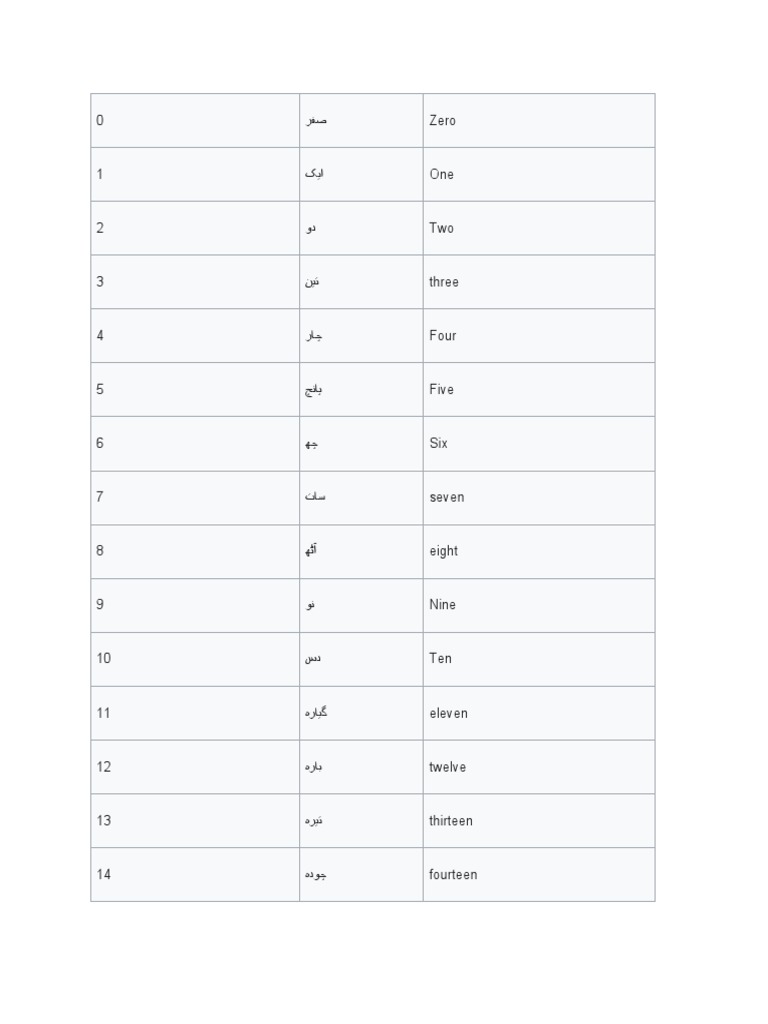This screenshot has height=1024, width=768.
Task: Select the Urdu word in the "seven" row
Action: 315,497
